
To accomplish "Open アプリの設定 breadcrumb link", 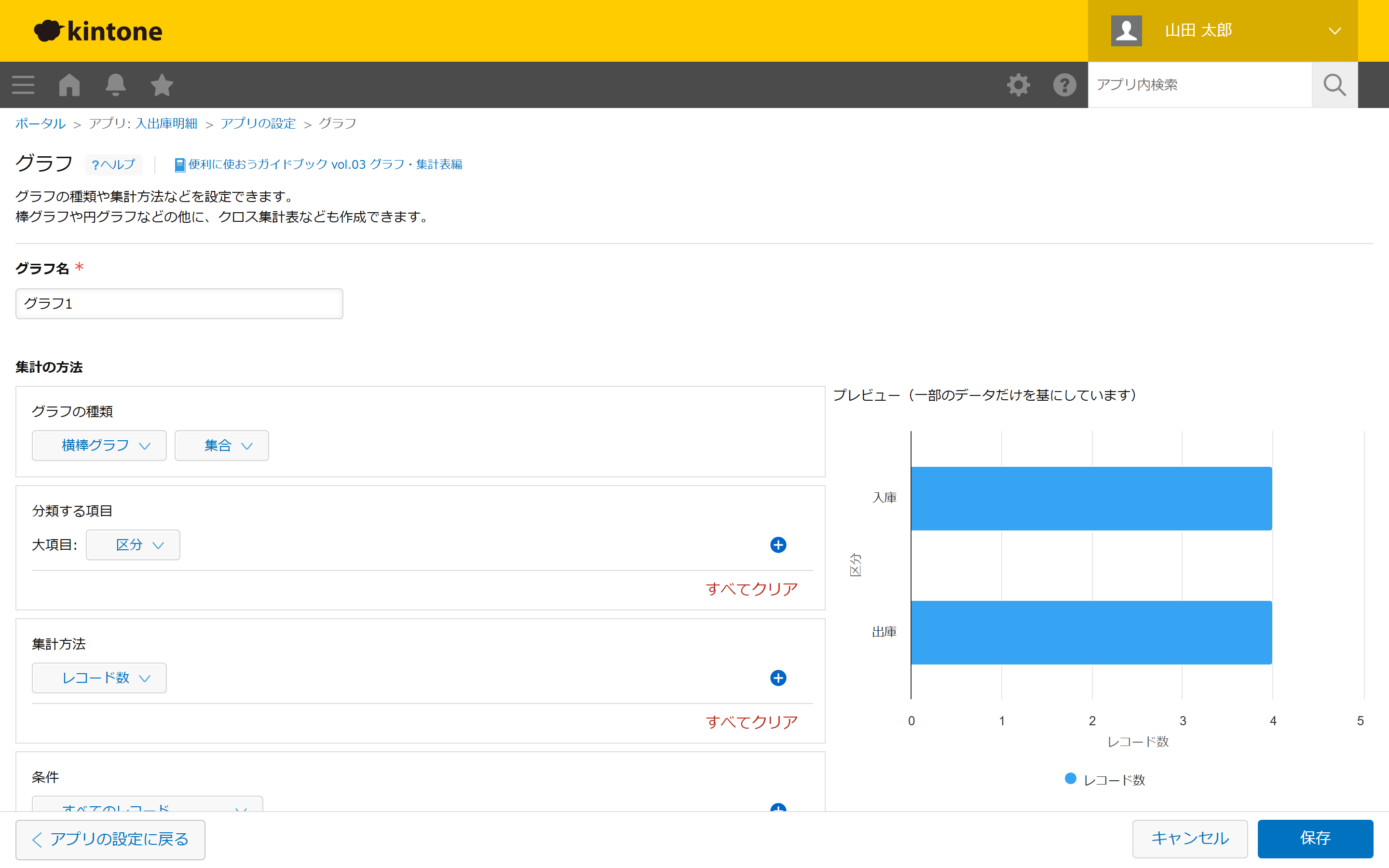I will [259, 123].
